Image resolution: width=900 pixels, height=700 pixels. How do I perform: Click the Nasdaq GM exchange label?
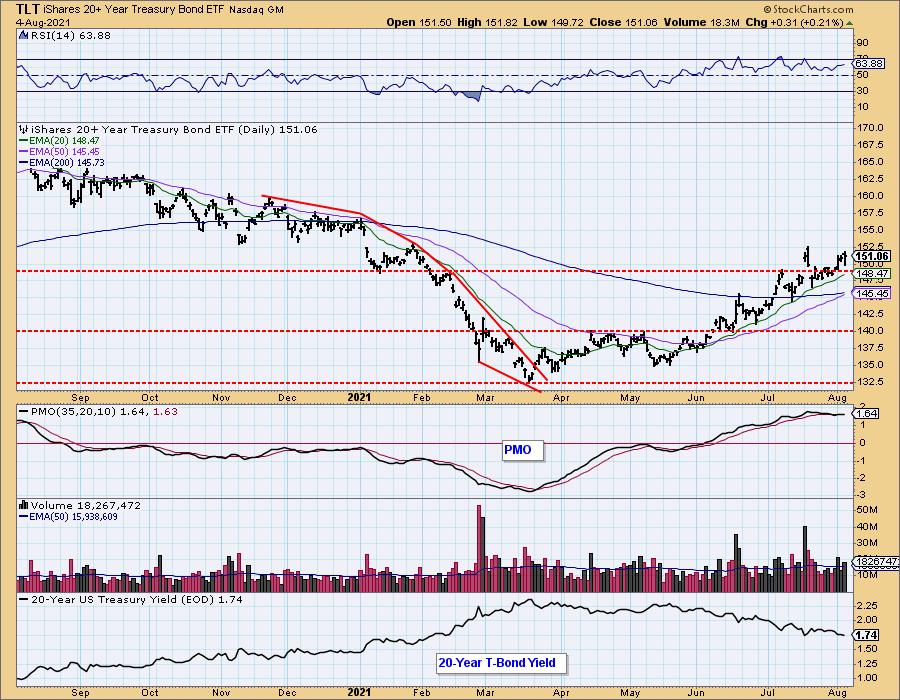(256, 10)
